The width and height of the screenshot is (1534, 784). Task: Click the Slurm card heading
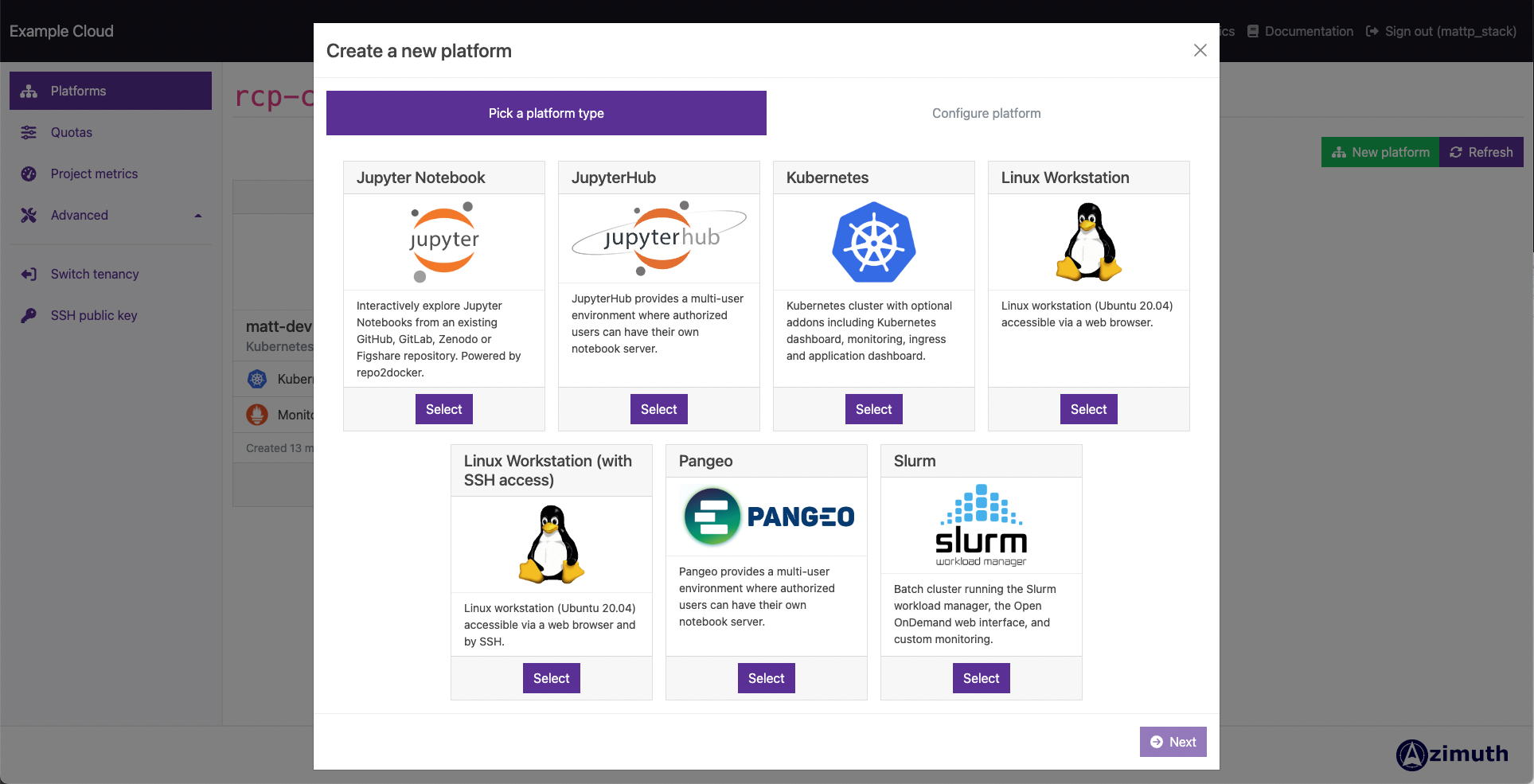tap(915, 461)
